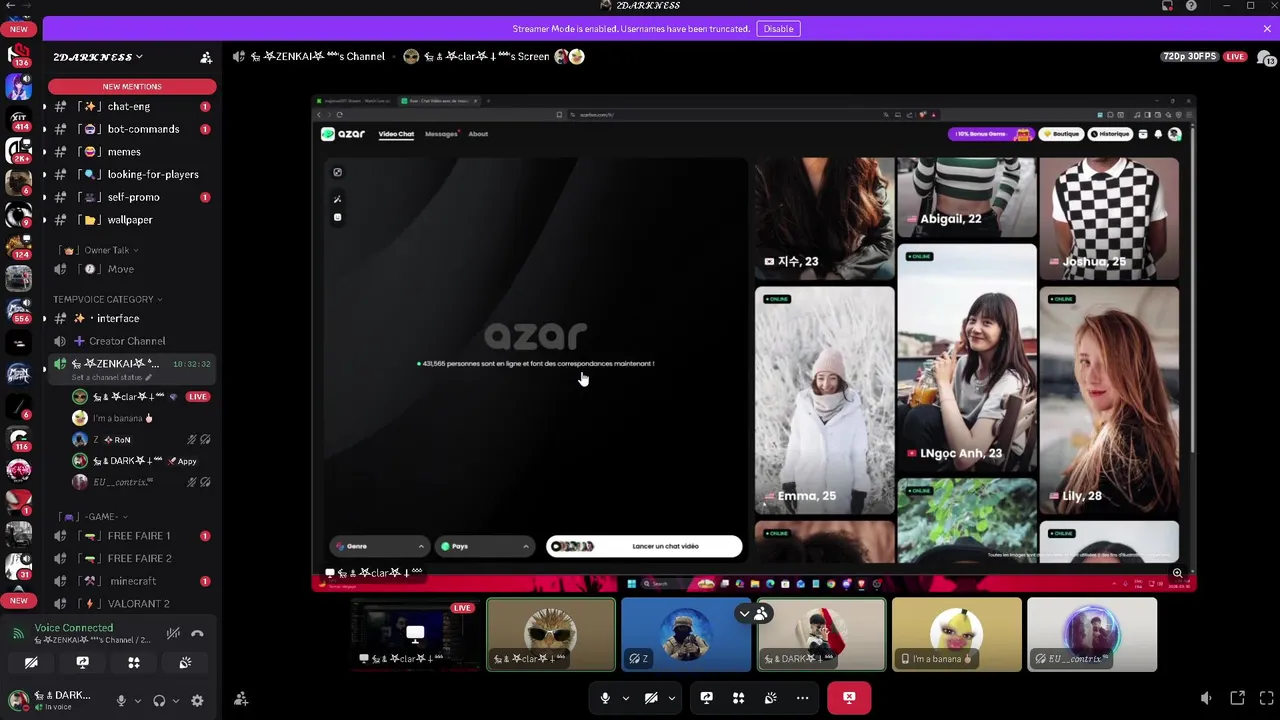The image size is (1280, 720).
Task: Select the I'm a banana participant tile
Action: (x=957, y=634)
